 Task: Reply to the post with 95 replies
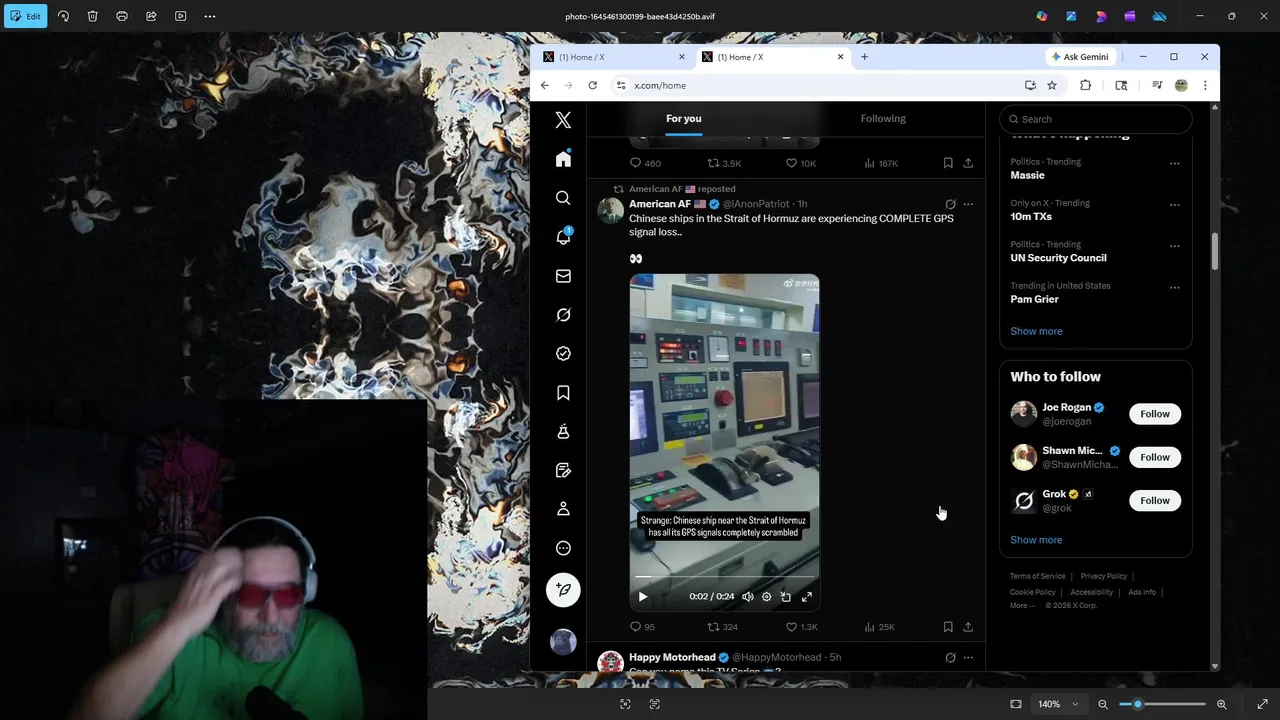[x=642, y=627]
